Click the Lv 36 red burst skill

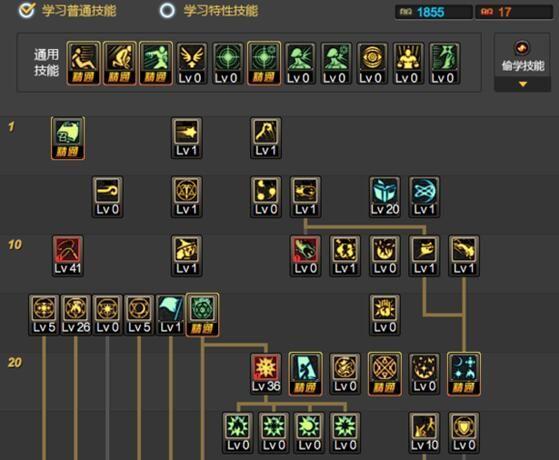pyautogui.click(x=266, y=373)
